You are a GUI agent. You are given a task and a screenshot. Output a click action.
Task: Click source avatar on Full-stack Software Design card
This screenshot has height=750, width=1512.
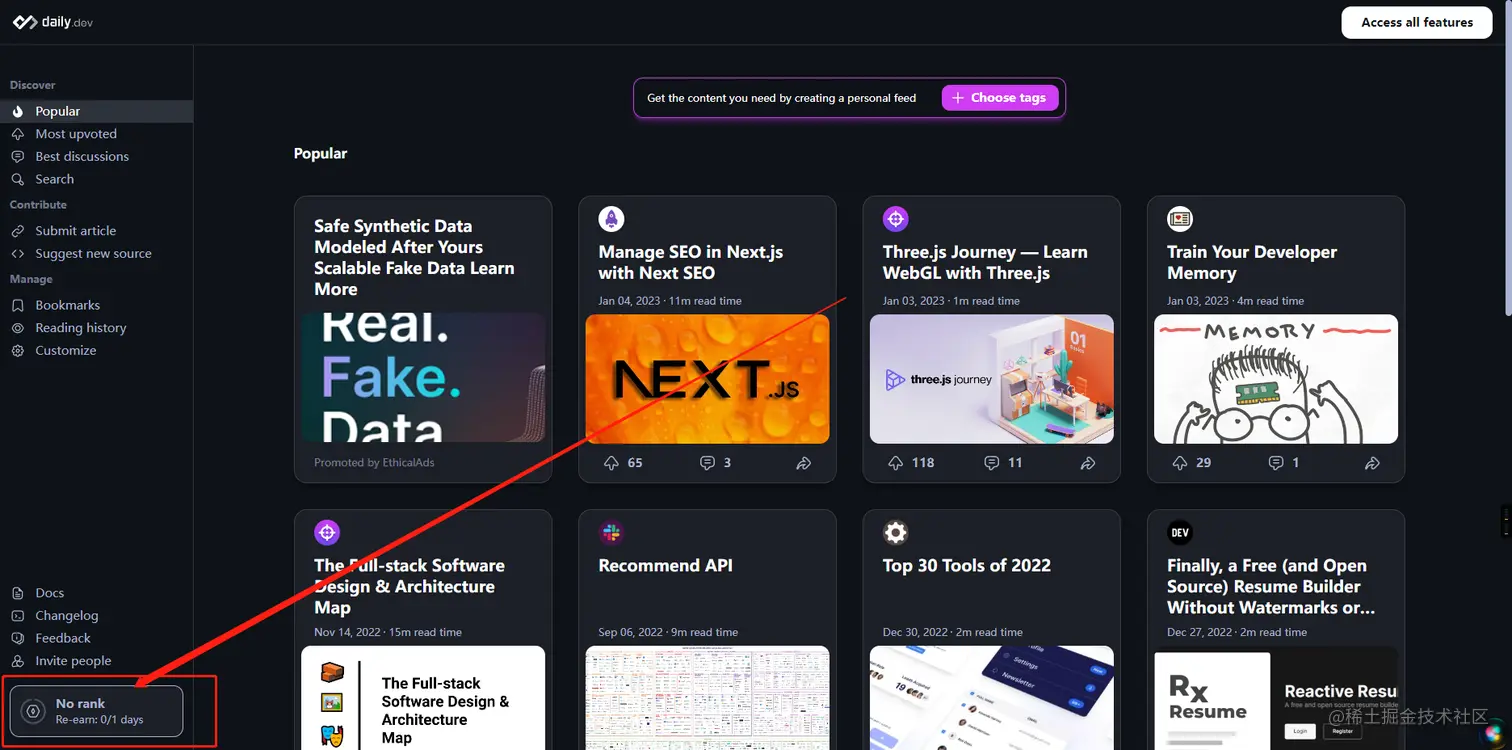click(327, 532)
